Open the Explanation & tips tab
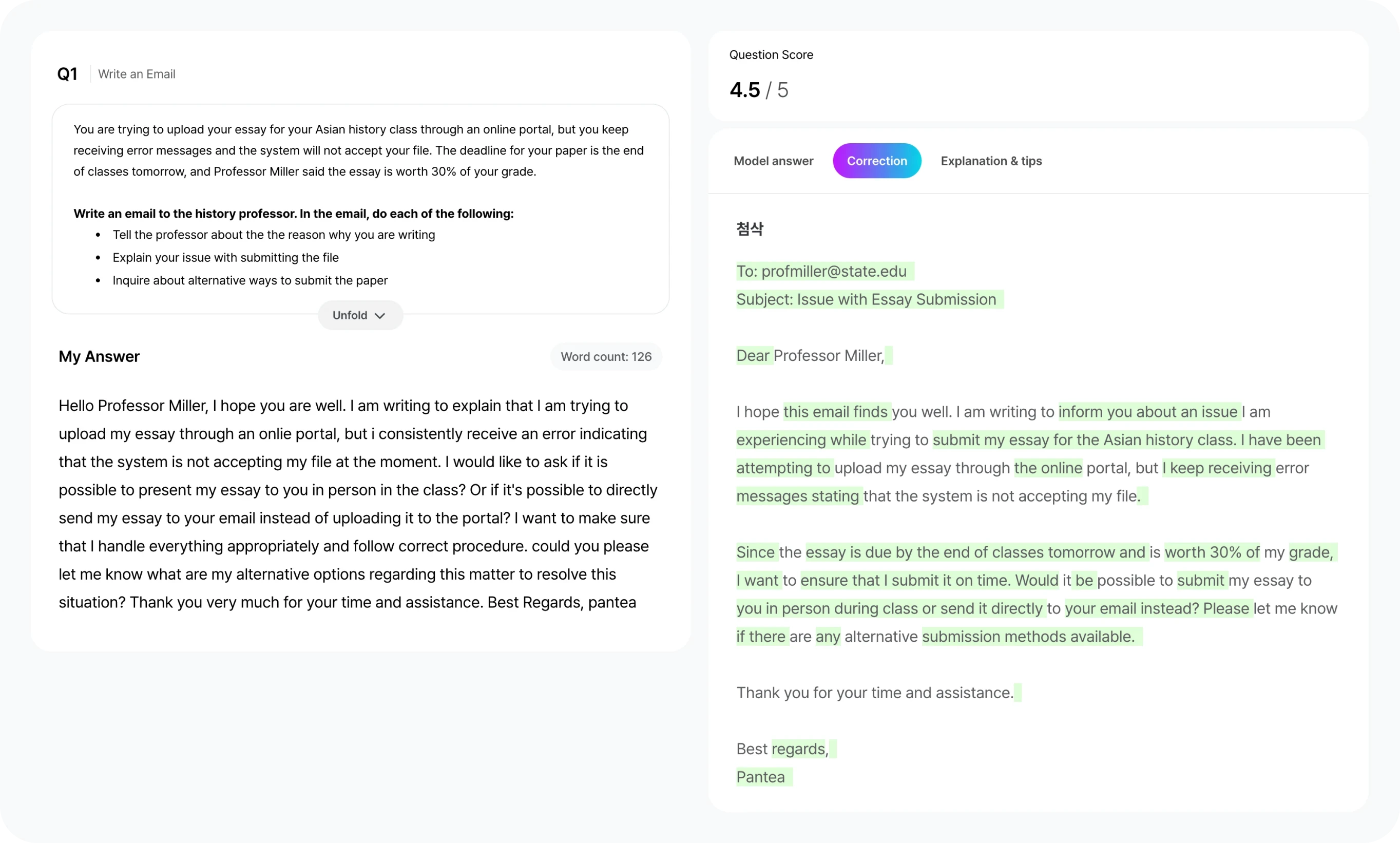Viewport: 1400px width, 843px height. point(990,161)
